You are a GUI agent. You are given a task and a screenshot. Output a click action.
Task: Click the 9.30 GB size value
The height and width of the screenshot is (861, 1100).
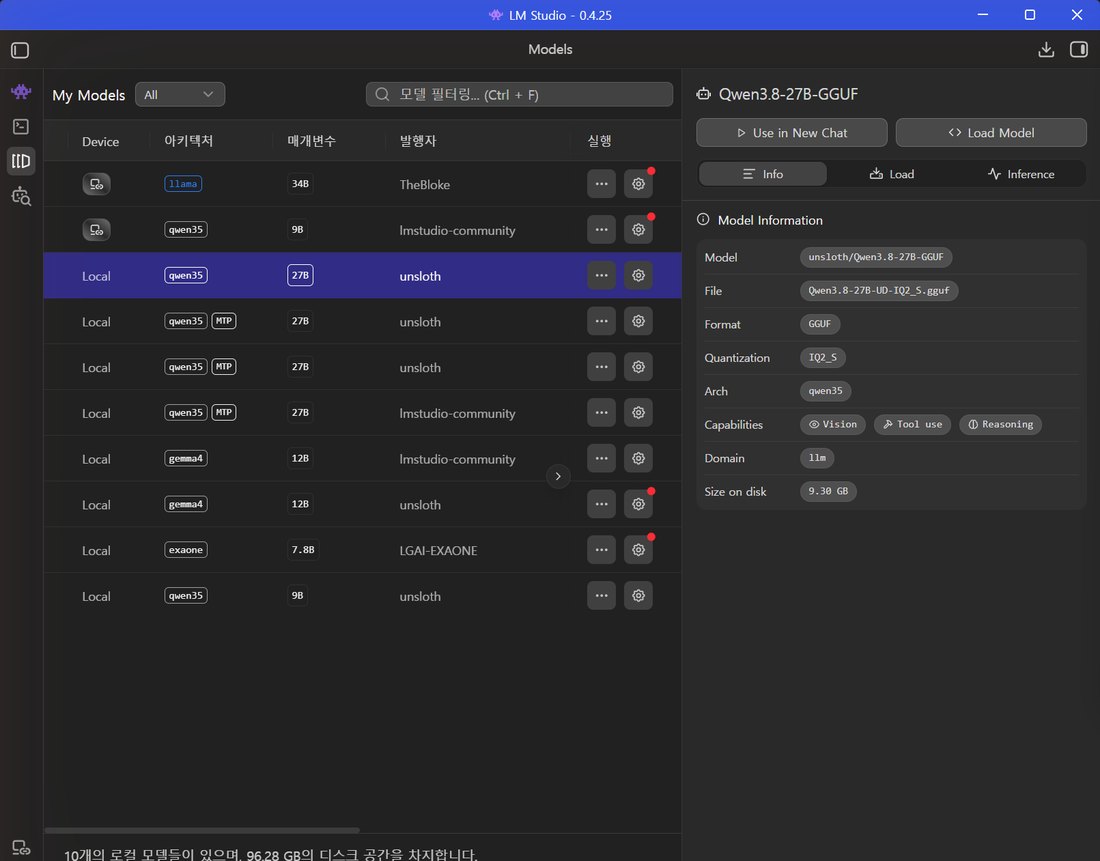tap(828, 492)
